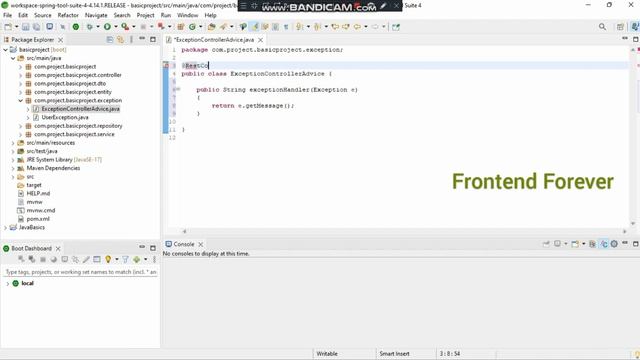The image size is (640, 360).
Task: Close the Package Explorer view
Action: click(x=60, y=40)
